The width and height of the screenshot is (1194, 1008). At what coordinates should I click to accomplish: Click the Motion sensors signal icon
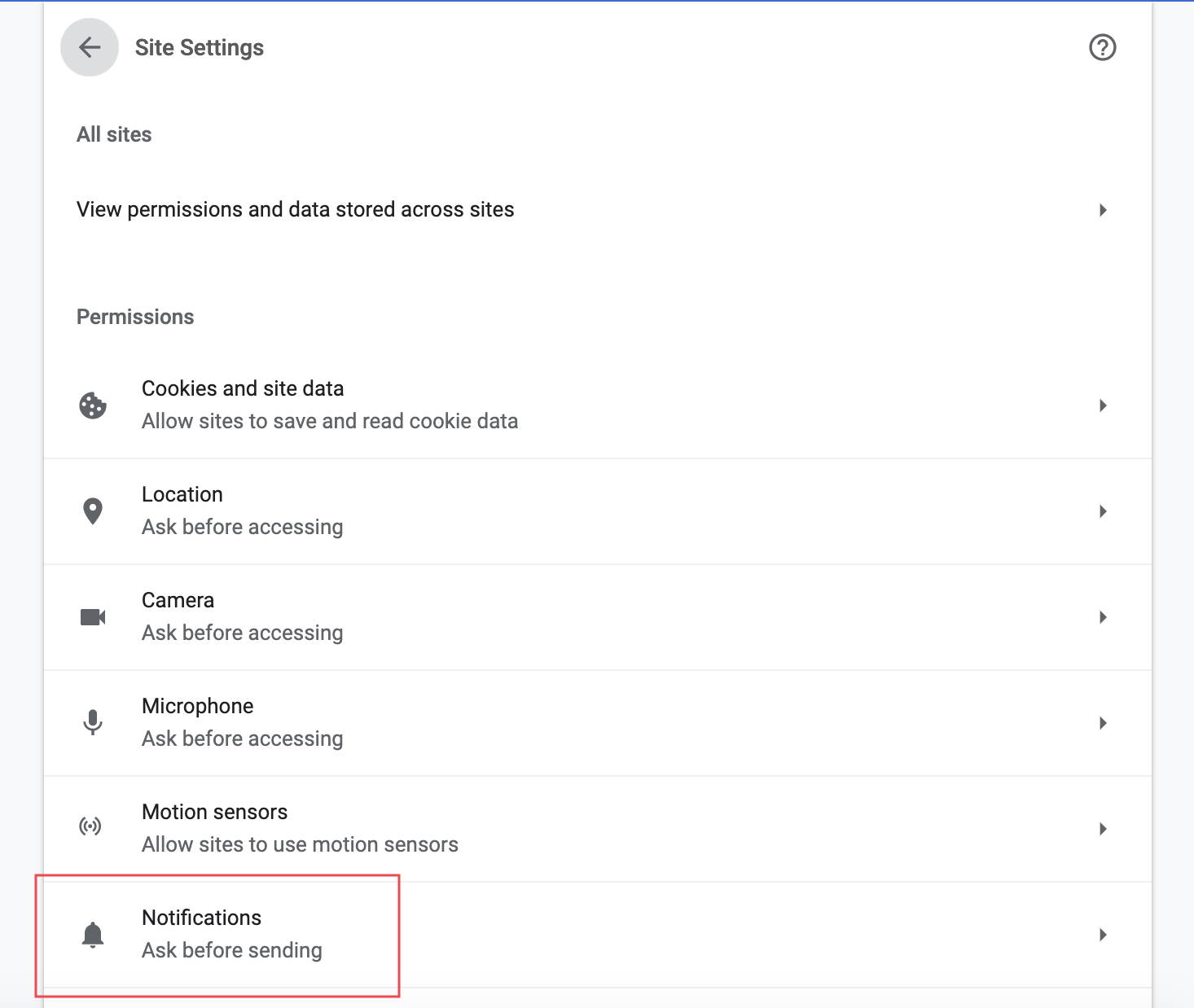coord(90,827)
